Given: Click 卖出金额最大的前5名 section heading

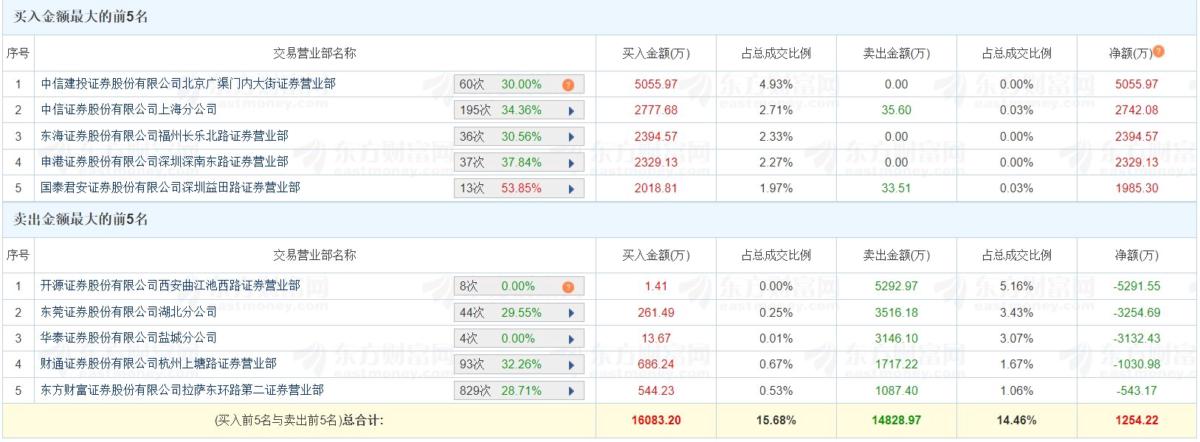Looking at the screenshot, I should 79,219.
